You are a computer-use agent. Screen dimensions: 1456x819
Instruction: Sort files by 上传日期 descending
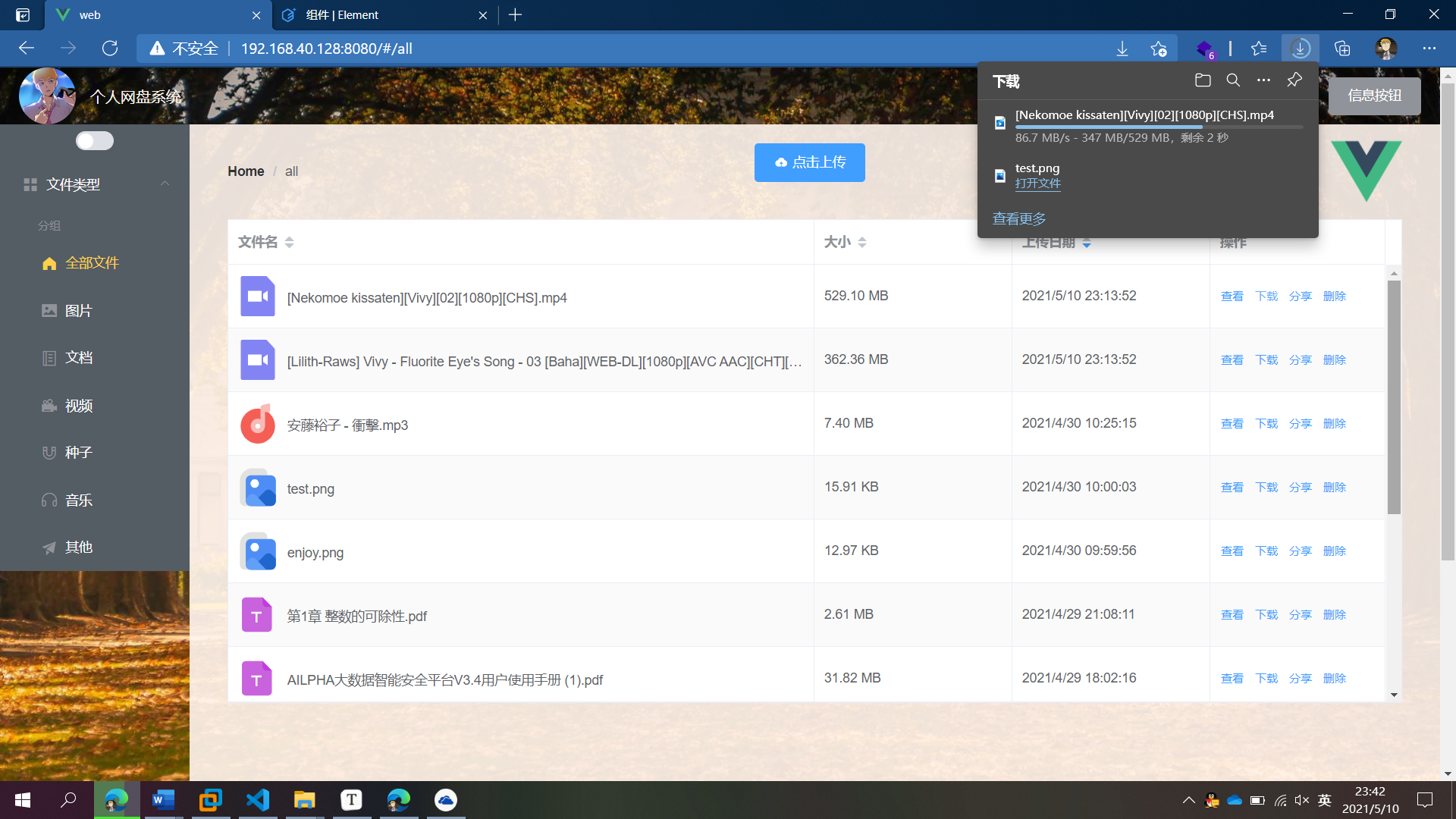(x=1087, y=243)
